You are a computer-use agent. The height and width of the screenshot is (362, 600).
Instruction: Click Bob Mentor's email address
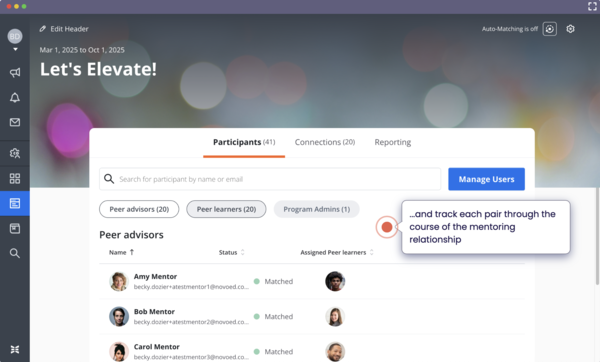coord(191,322)
